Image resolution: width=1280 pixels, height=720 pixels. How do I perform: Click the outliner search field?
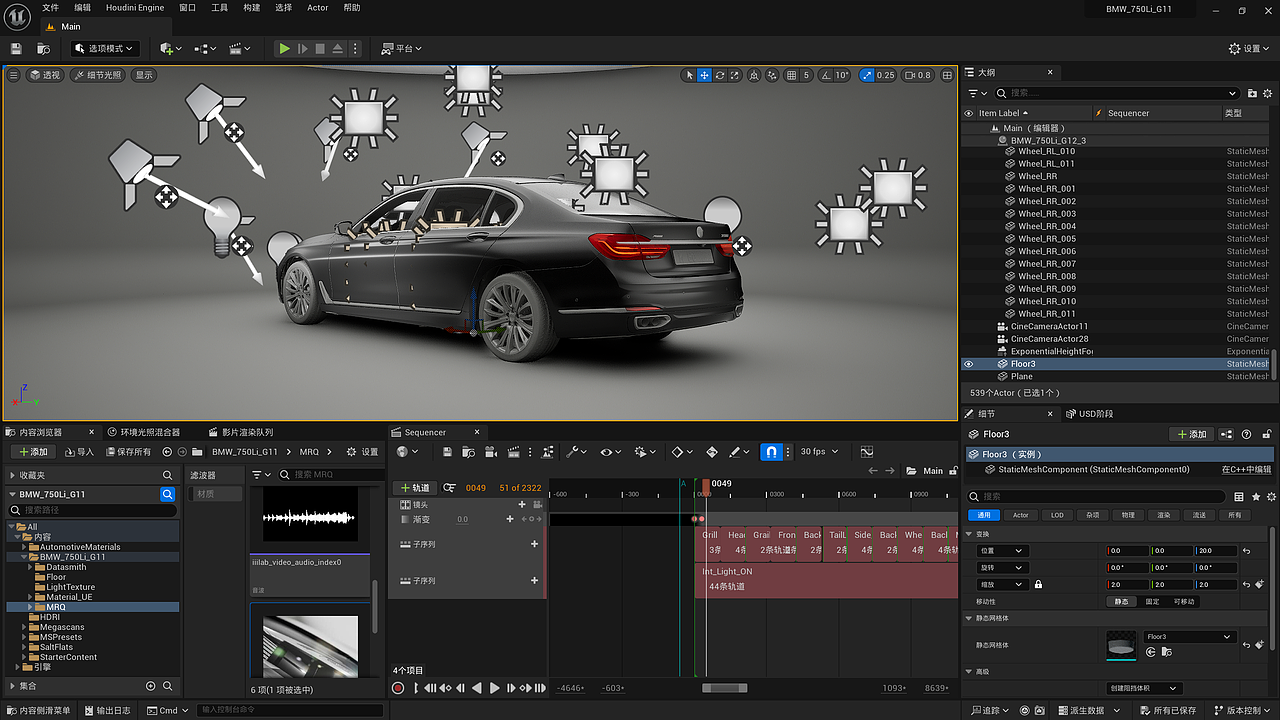(1116, 93)
